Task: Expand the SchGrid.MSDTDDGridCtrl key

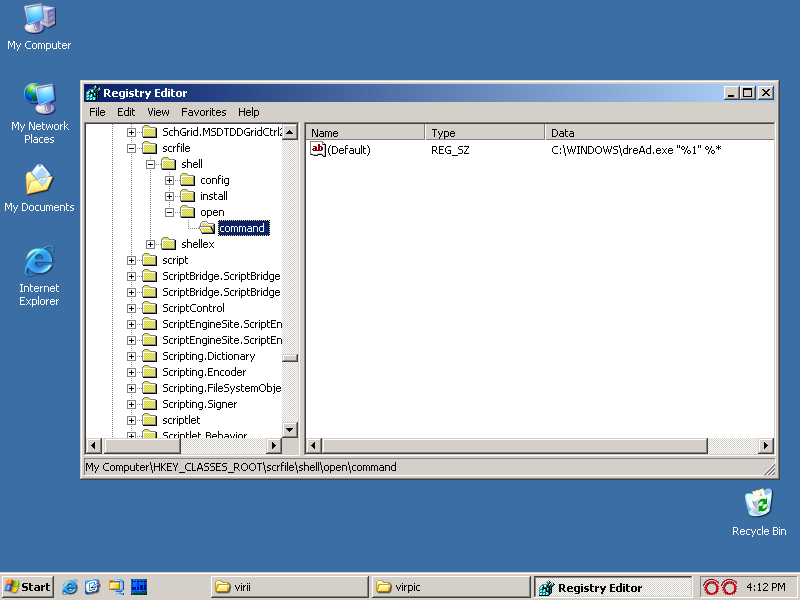Action: (131, 132)
